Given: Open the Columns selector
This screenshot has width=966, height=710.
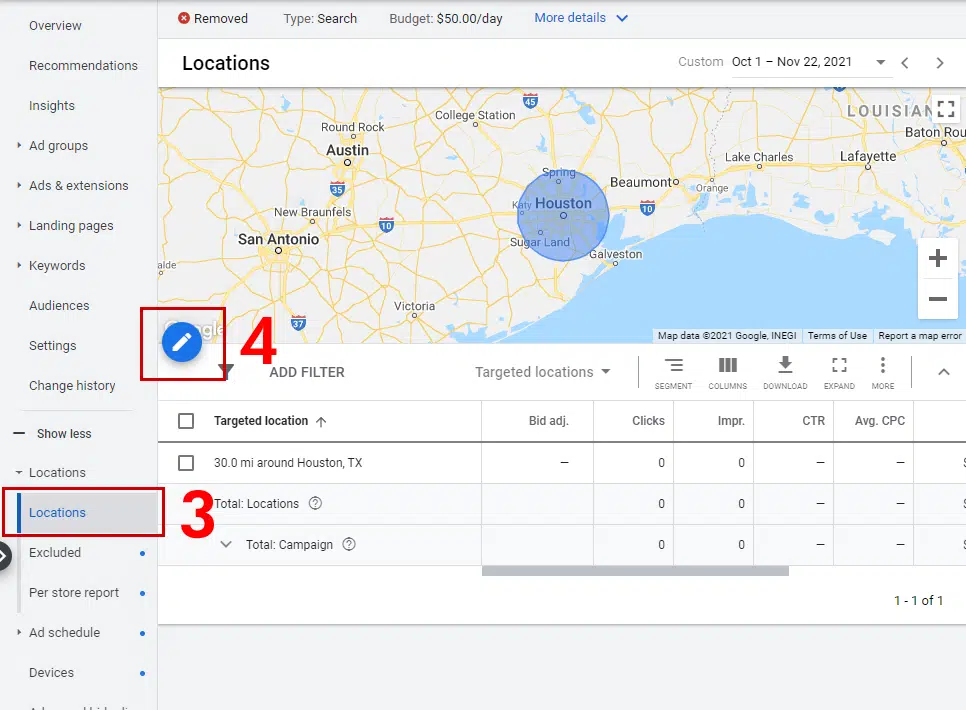Looking at the screenshot, I should (x=728, y=373).
